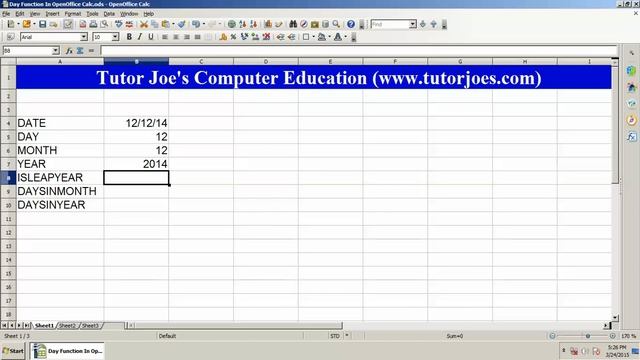Open Font Color dropdown arrow
This screenshot has height=360, width=640.
pyautogui.click(x=345, y=37)
